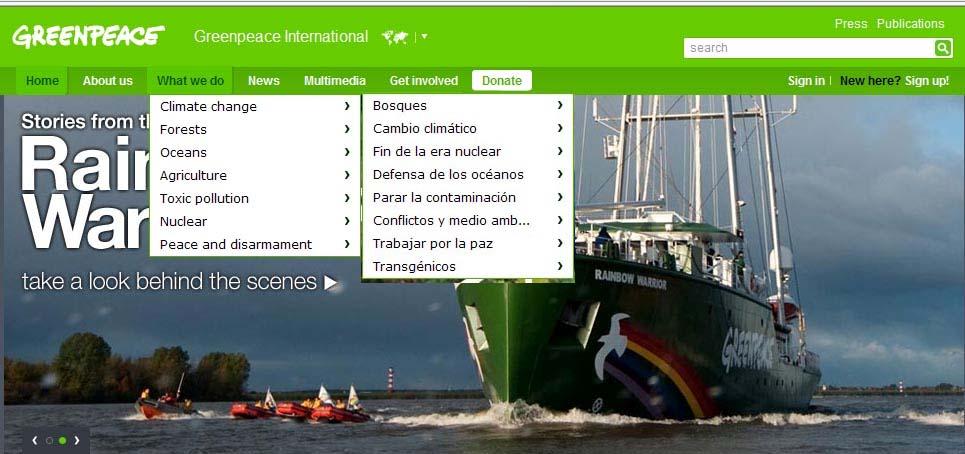Expand the Fin de la era nuclear arrow

(x=560, y=151)
